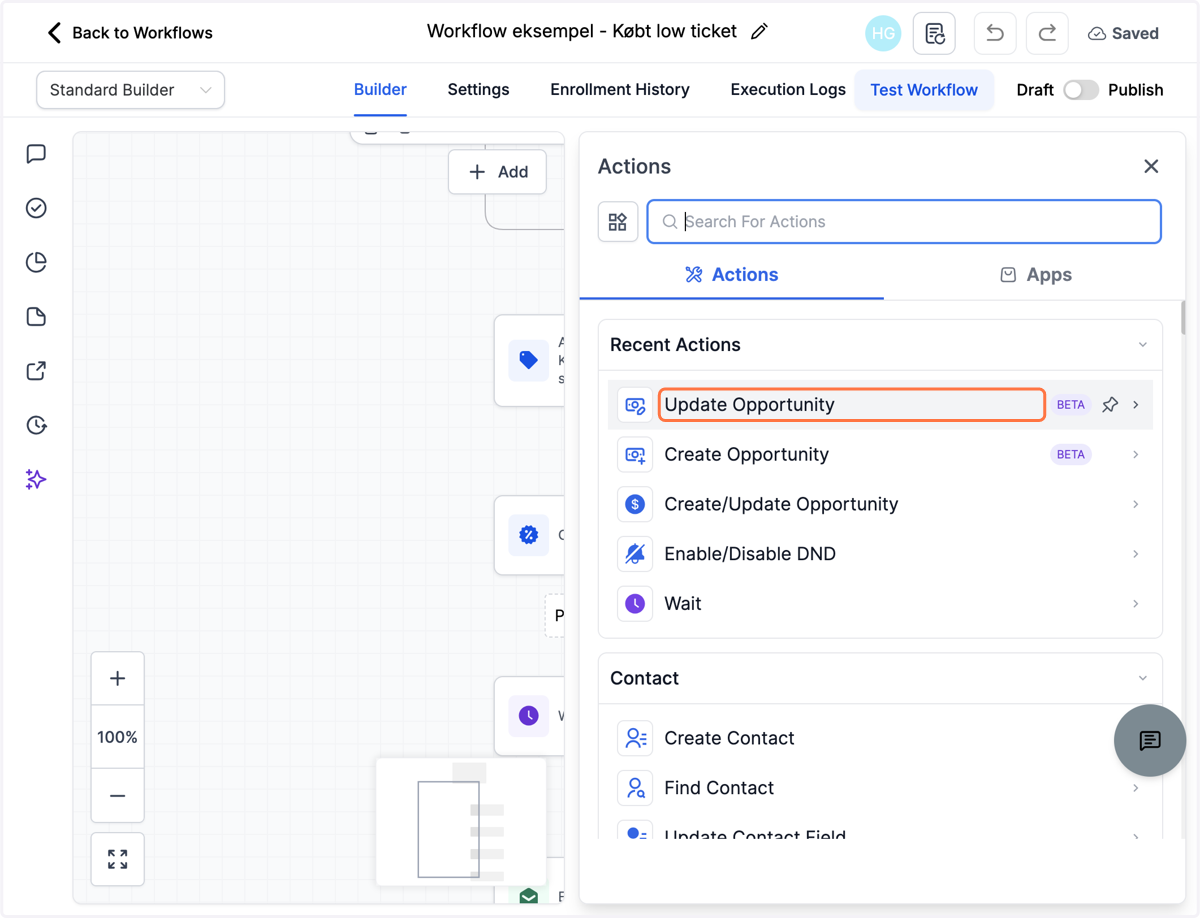Click the Create/Update Opportunity dollar icon

635,504
